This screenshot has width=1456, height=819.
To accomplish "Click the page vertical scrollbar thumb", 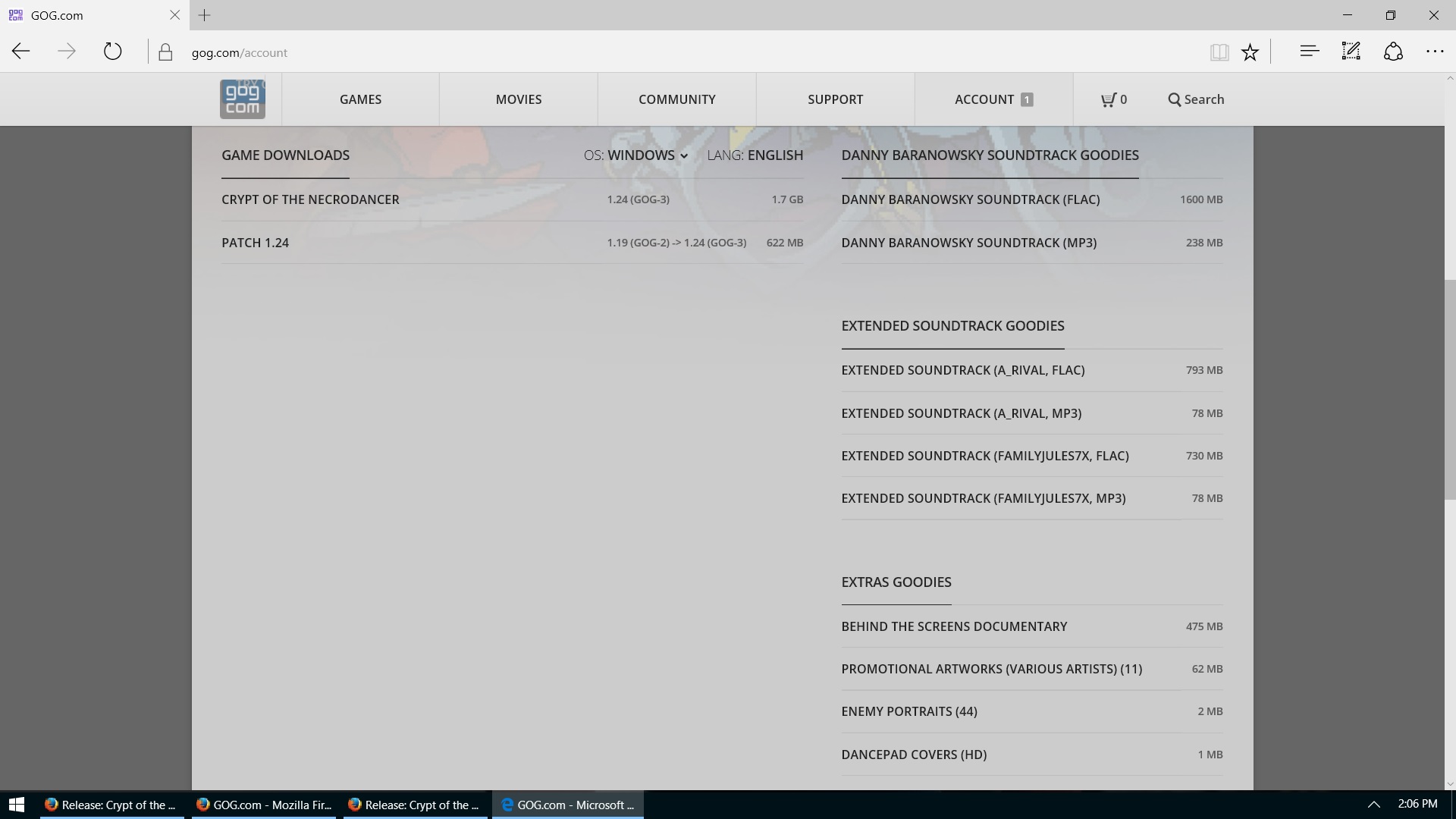I will coord(1450,390).
